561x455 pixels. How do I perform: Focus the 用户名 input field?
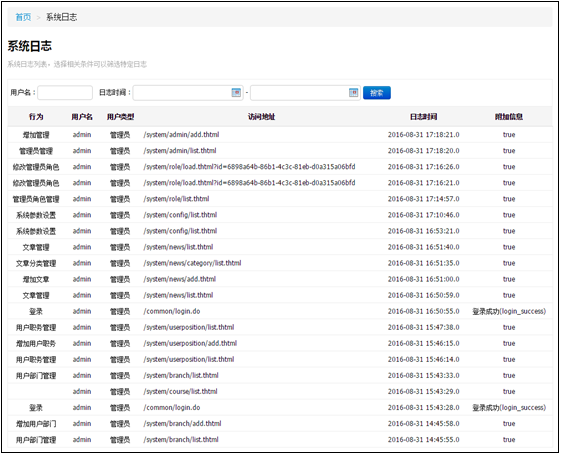65,93
